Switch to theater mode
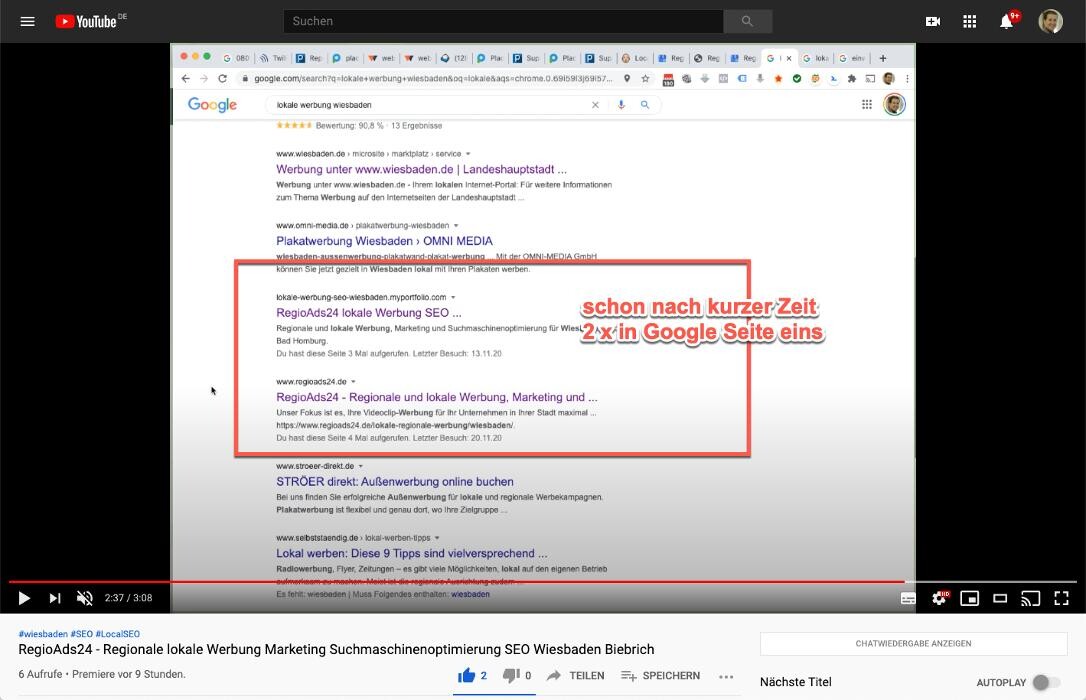The image size is (1086, 700). (x=1000, y=598)
